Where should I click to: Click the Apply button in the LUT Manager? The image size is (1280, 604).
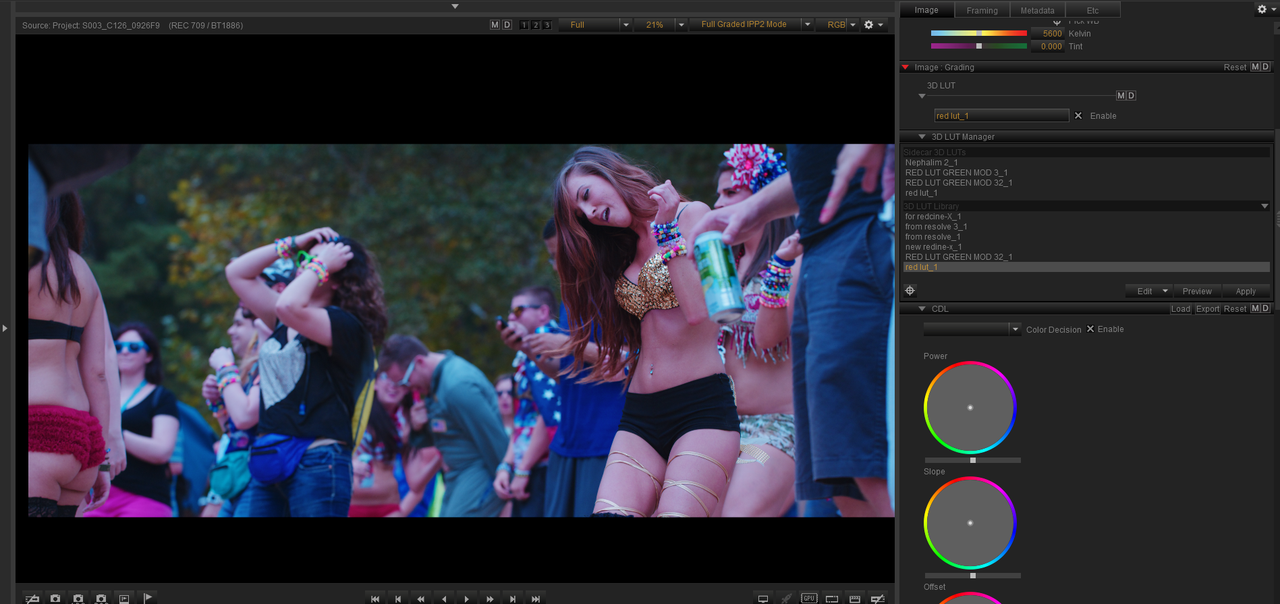pyautogui.click(x=1246, y=292)
